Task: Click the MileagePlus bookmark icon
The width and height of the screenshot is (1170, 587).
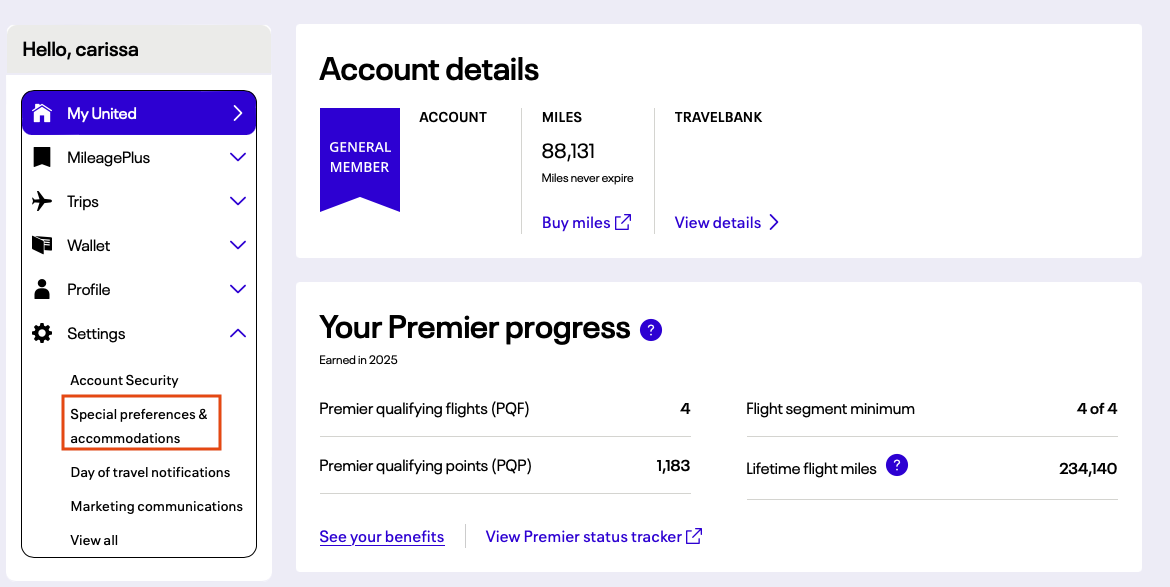Action: tap(42, 157)
